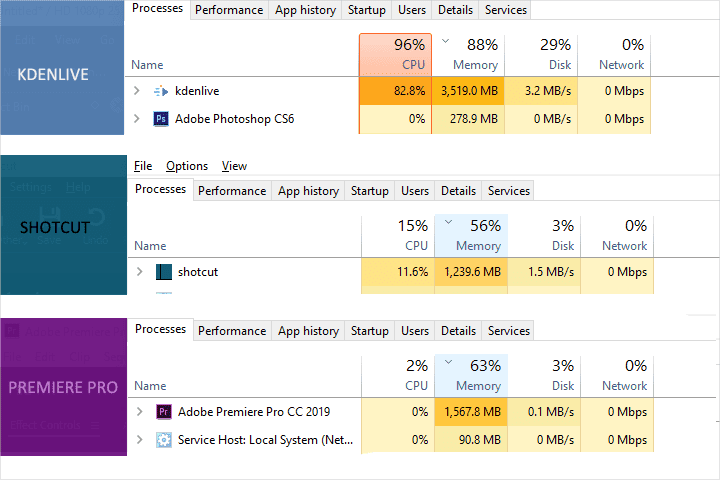Click the 63% Memory column header
720x480 pixels.
tap(470, 375)
